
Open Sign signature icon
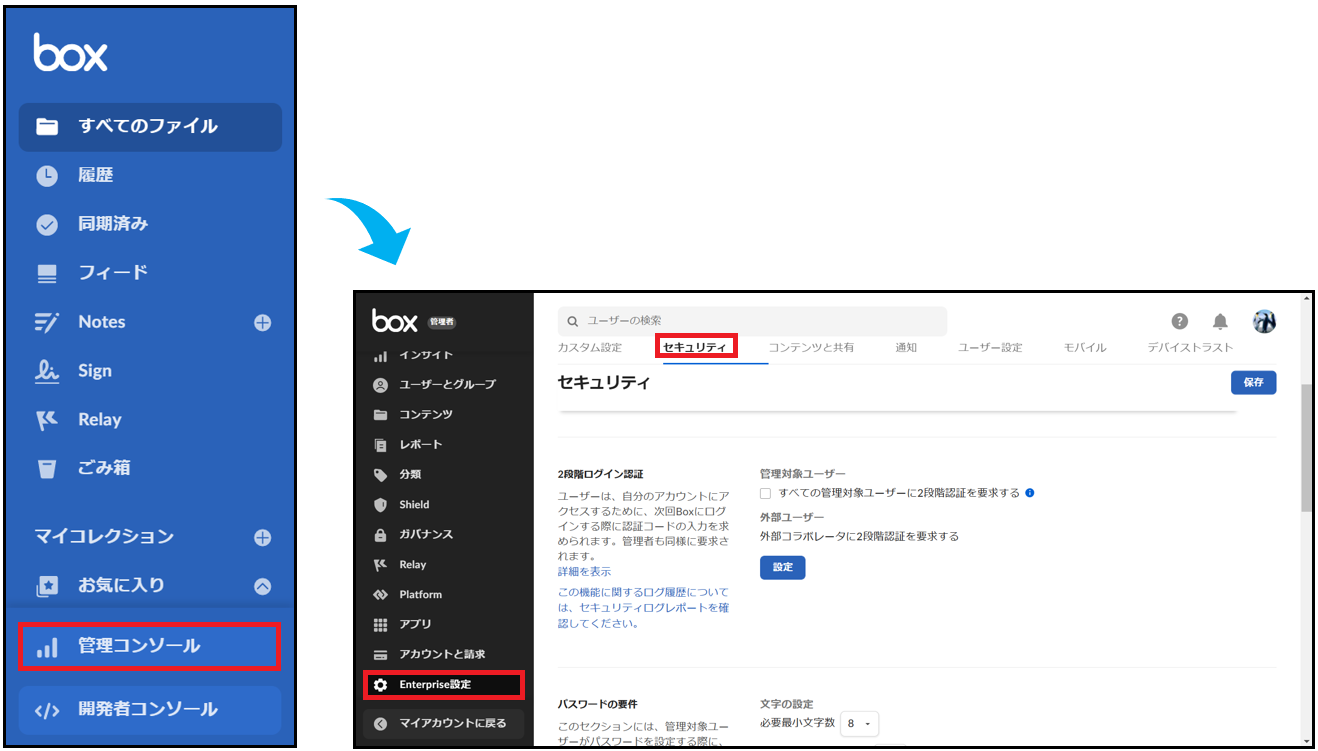tap(47, 371)
